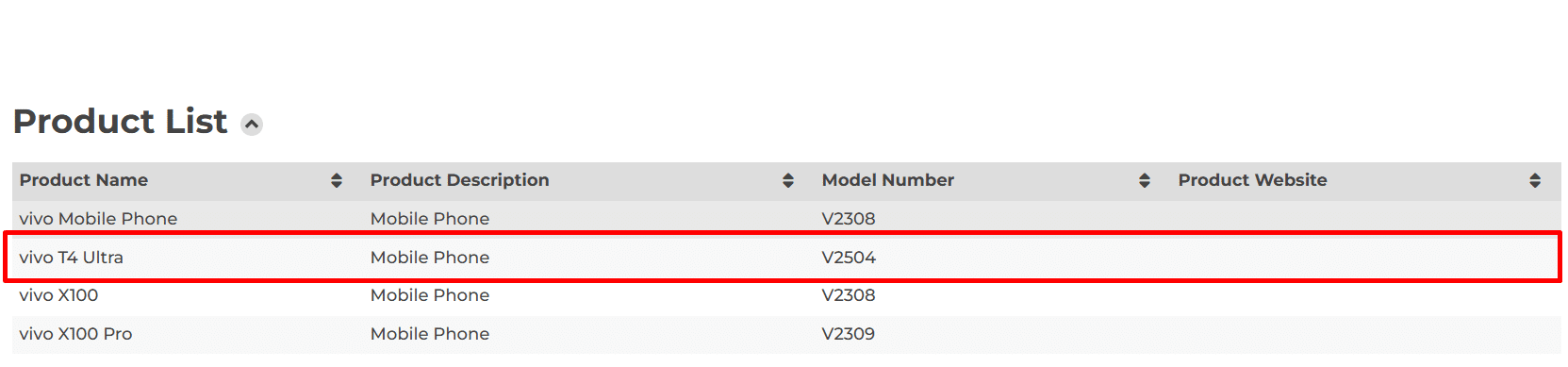Sort by Model Number arrows icon
This screenshot has width=1568, height=367.
click(x=1145, y=180)
